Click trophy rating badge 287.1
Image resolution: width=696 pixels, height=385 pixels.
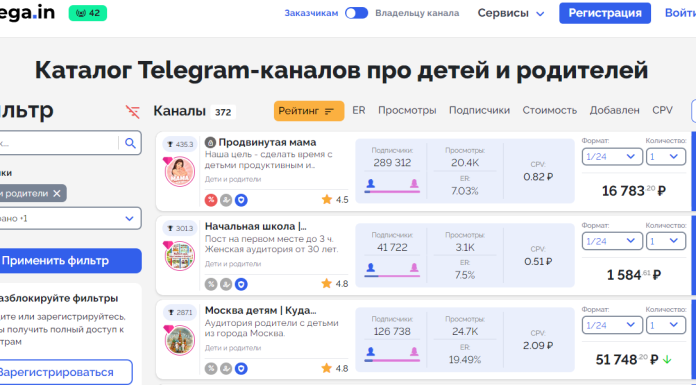click(180, 313)
